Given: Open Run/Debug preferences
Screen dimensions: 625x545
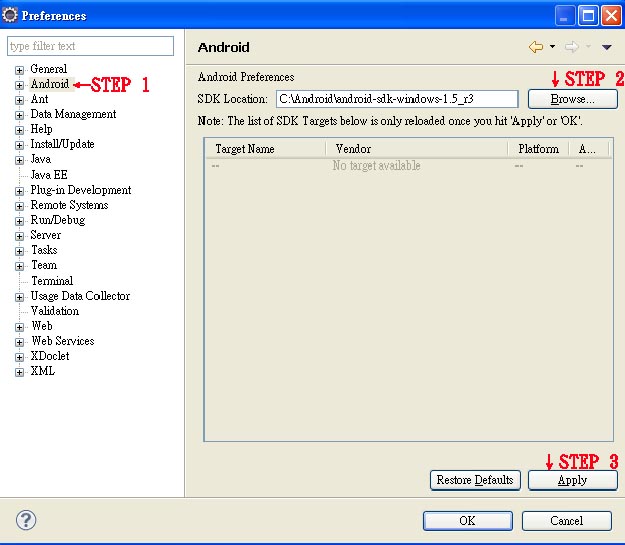Looking at the screenshot, I should pos(58,220).
